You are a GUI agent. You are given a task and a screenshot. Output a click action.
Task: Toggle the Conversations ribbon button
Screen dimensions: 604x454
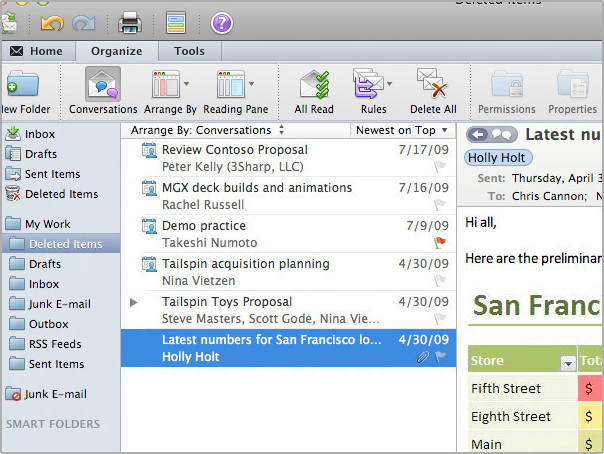pyautogui.click(x=103, y=91)
